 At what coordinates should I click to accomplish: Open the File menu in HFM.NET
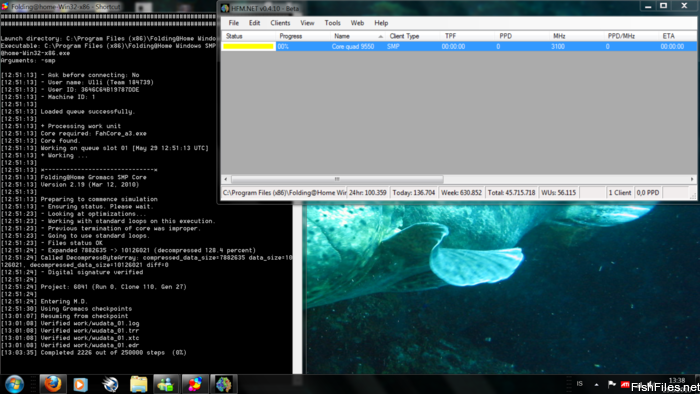[x=233, y=23]
